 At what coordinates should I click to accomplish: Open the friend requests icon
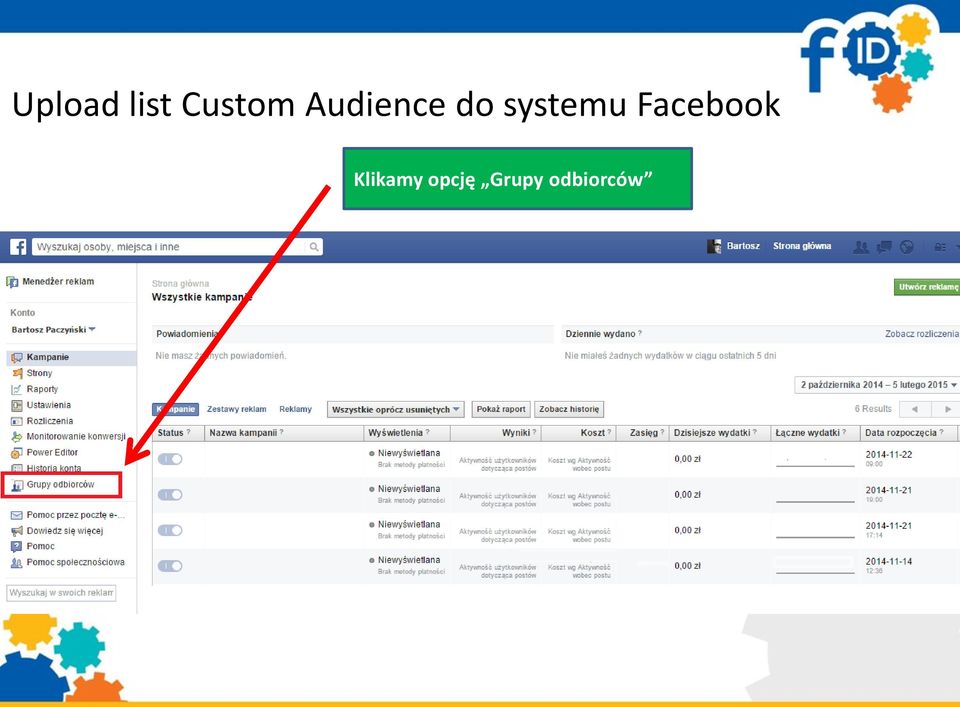click(x=861, y=247)
